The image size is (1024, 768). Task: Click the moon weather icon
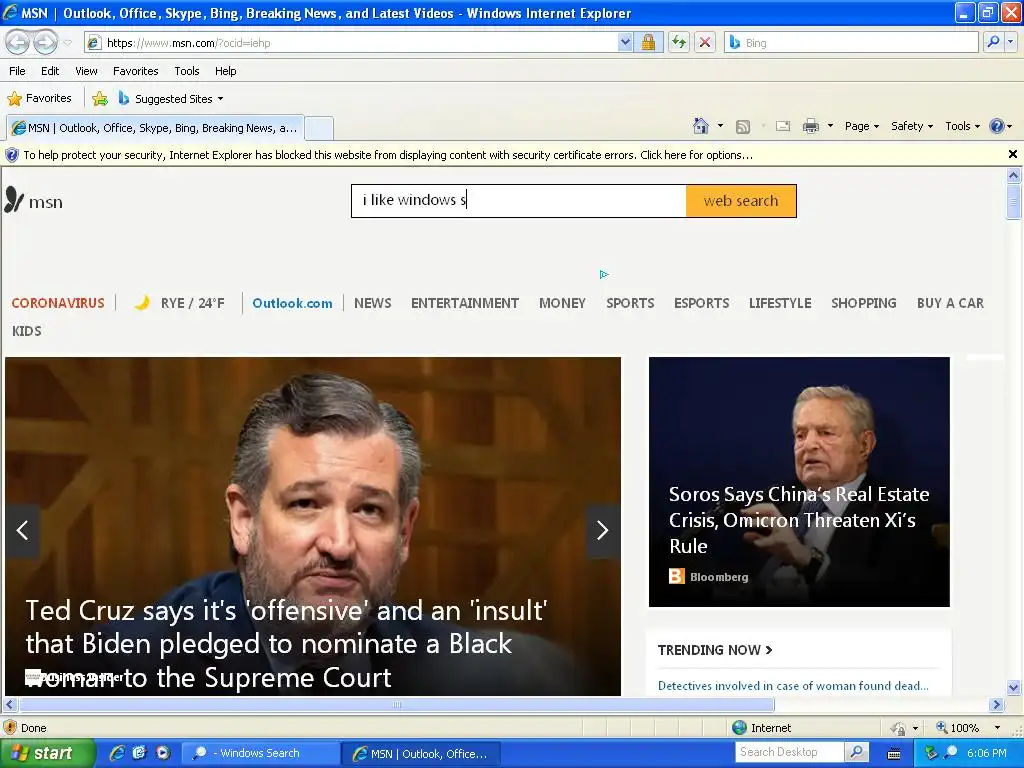coord(142,303)
